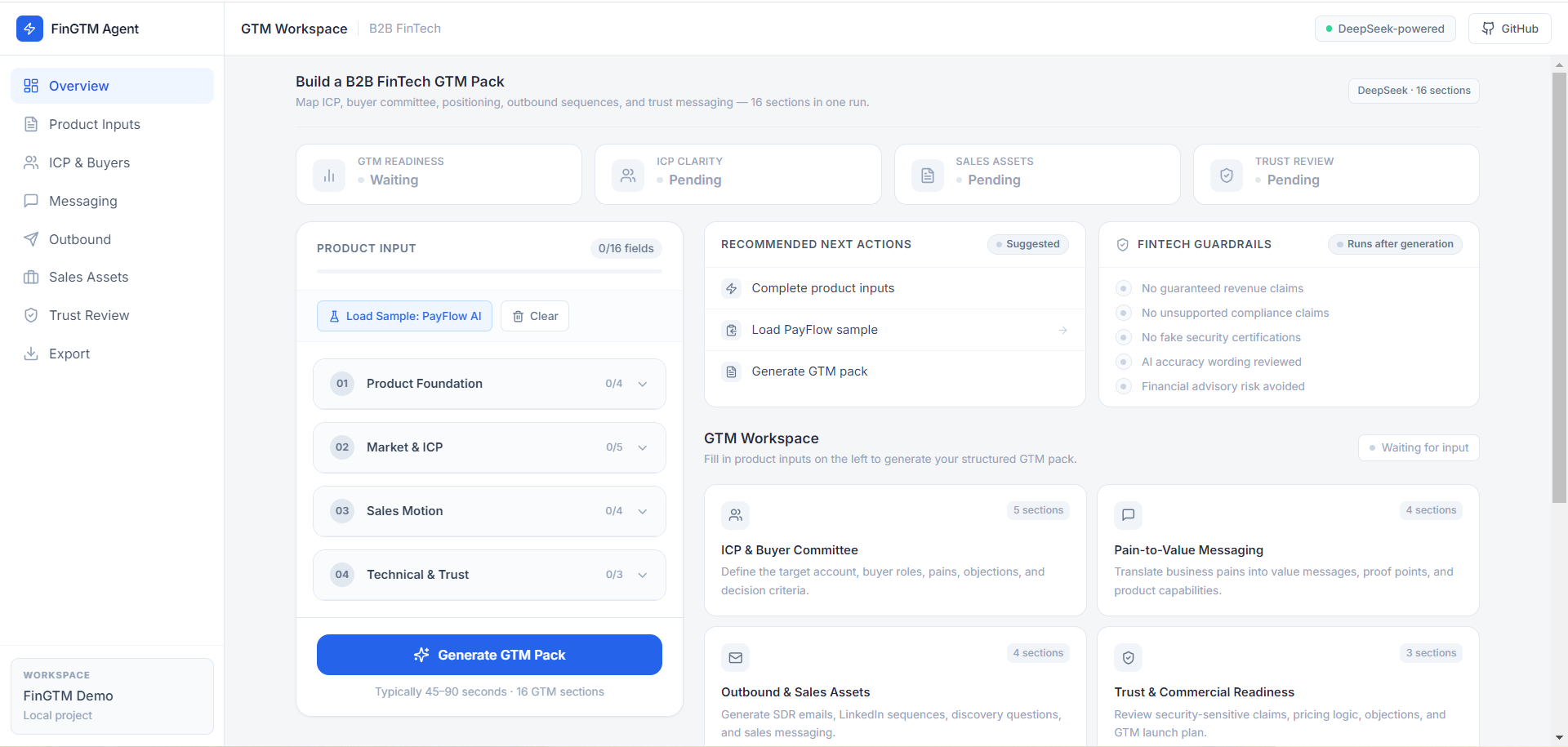The image size is (1568, 747).
Task: Click the bolt icon beside Complete product inputs
Action: (732, 288)
